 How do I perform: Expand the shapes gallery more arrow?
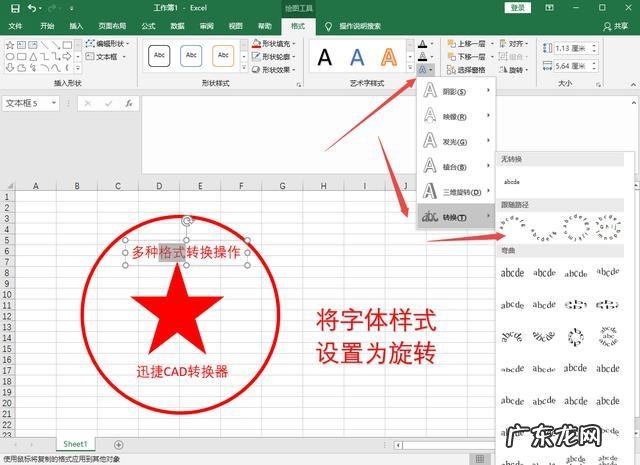(78, 68)
